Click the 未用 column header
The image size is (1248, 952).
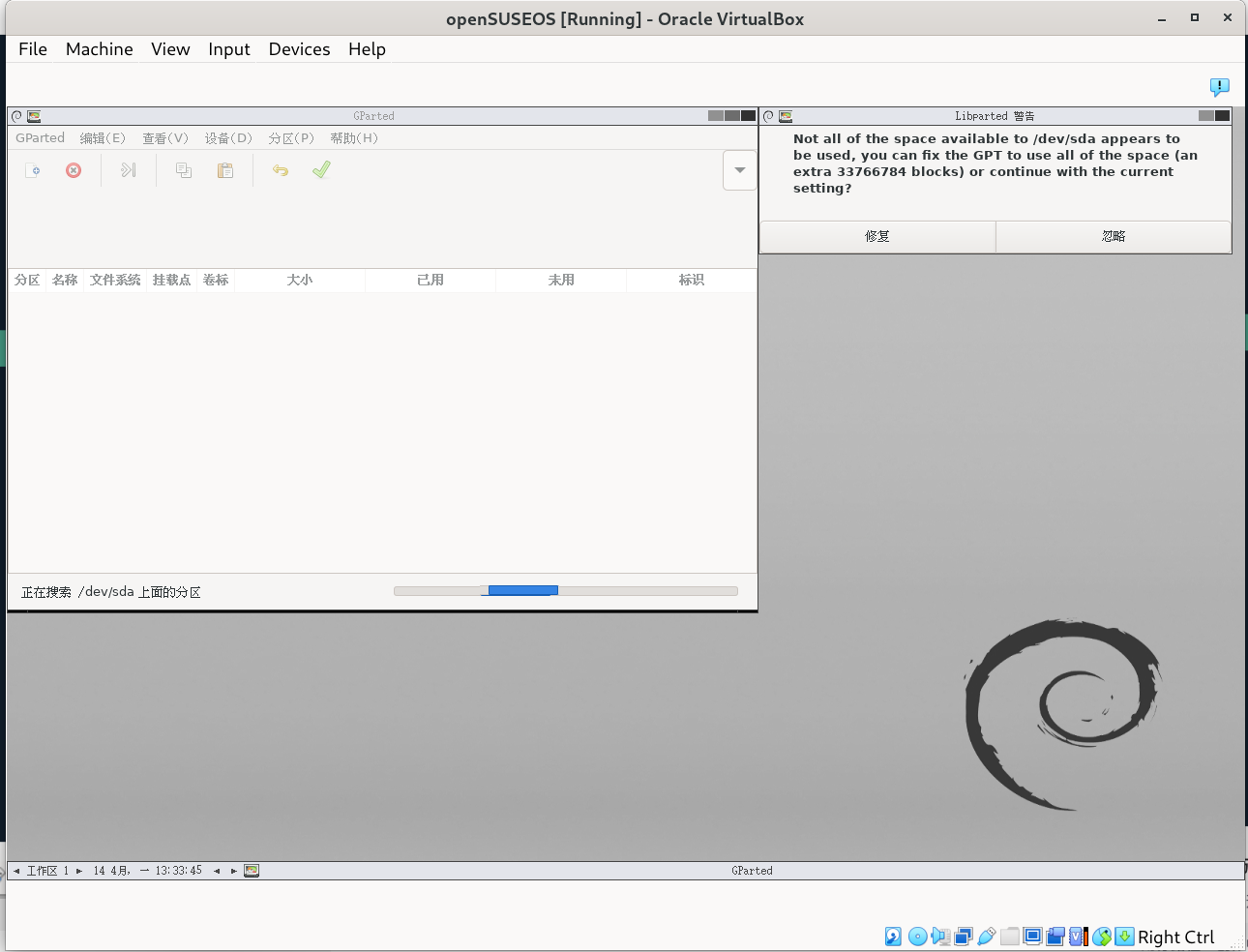[561, 280]
